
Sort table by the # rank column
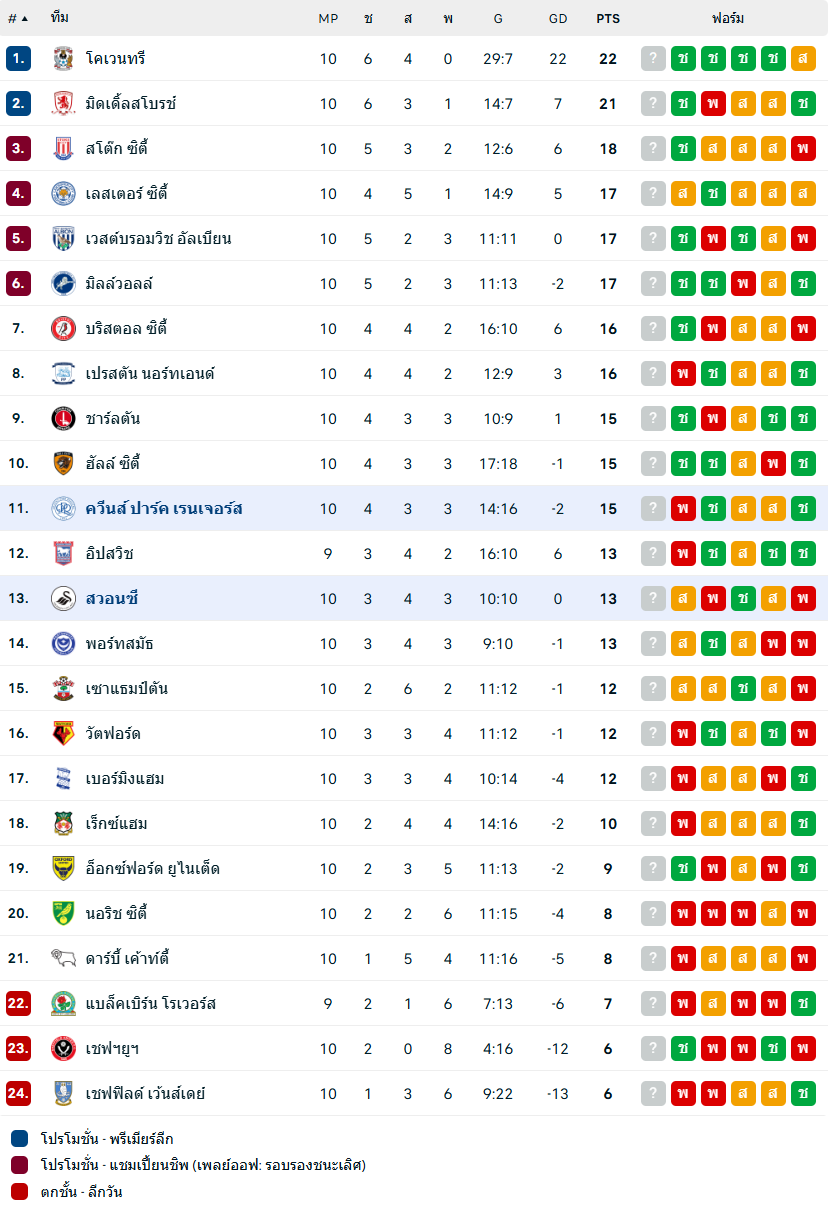(x=17, y=18)
